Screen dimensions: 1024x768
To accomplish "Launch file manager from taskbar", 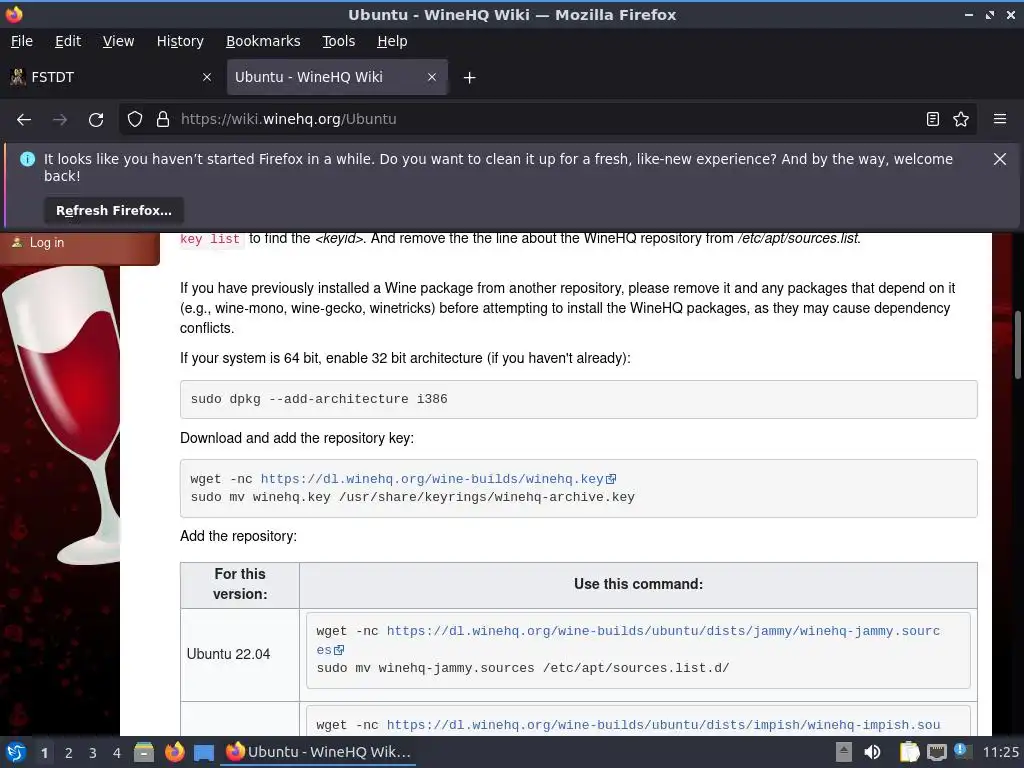I will pos(144,752).
